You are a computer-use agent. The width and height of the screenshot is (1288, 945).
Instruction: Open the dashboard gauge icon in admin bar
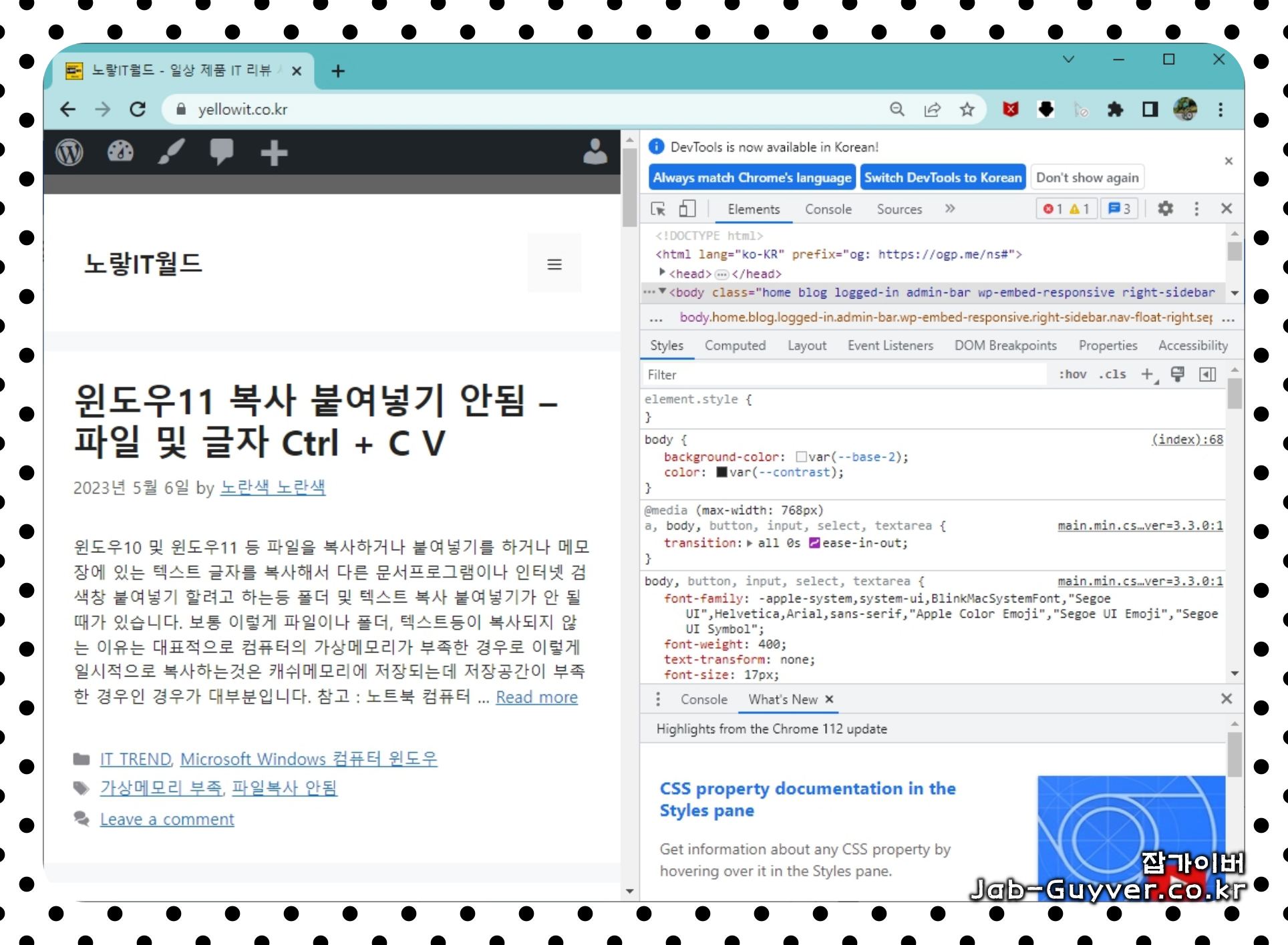click(x=120, y=152)
